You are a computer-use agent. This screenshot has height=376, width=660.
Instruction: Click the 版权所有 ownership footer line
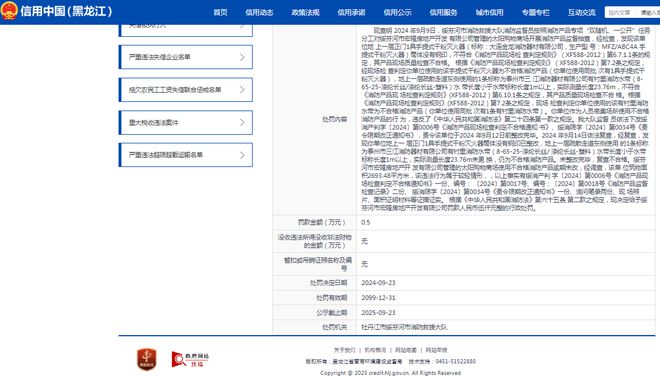coord(354,362)
